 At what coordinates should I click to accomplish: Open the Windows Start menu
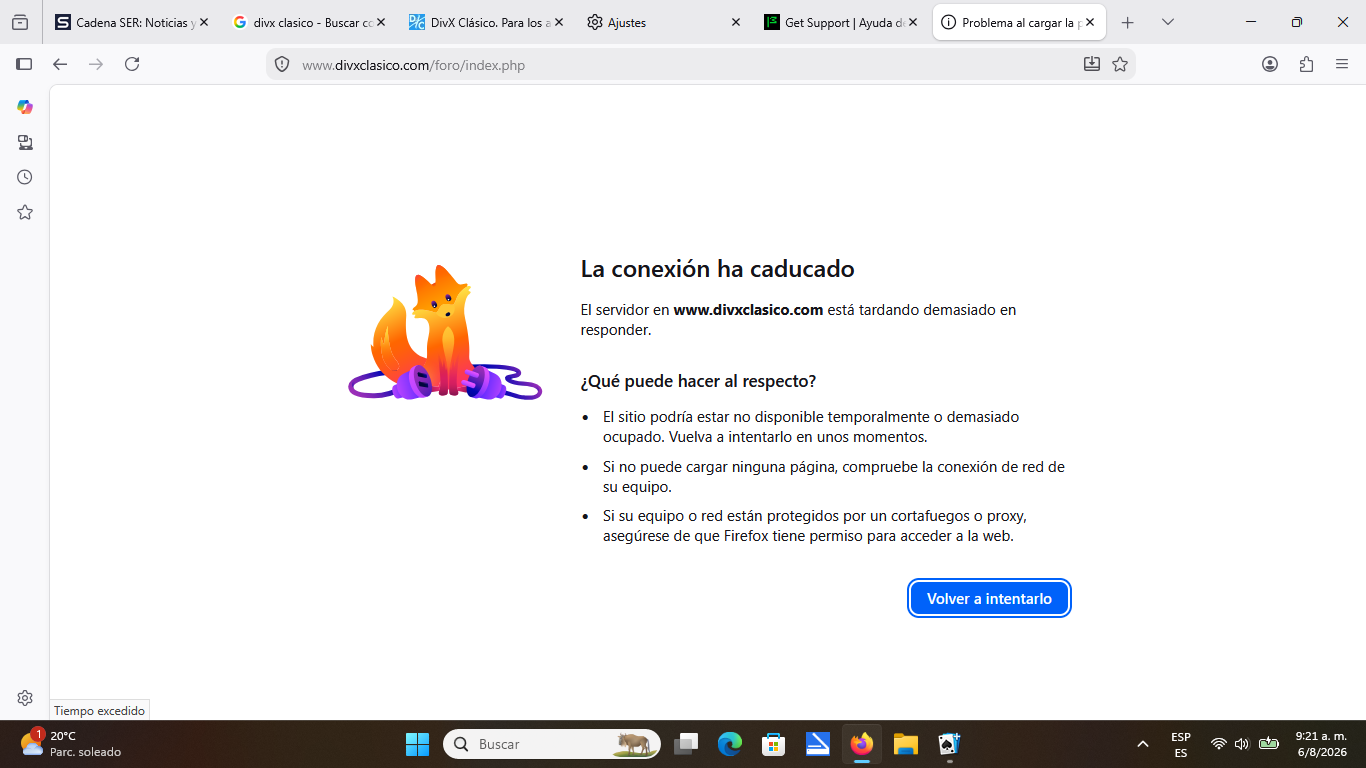417,744
